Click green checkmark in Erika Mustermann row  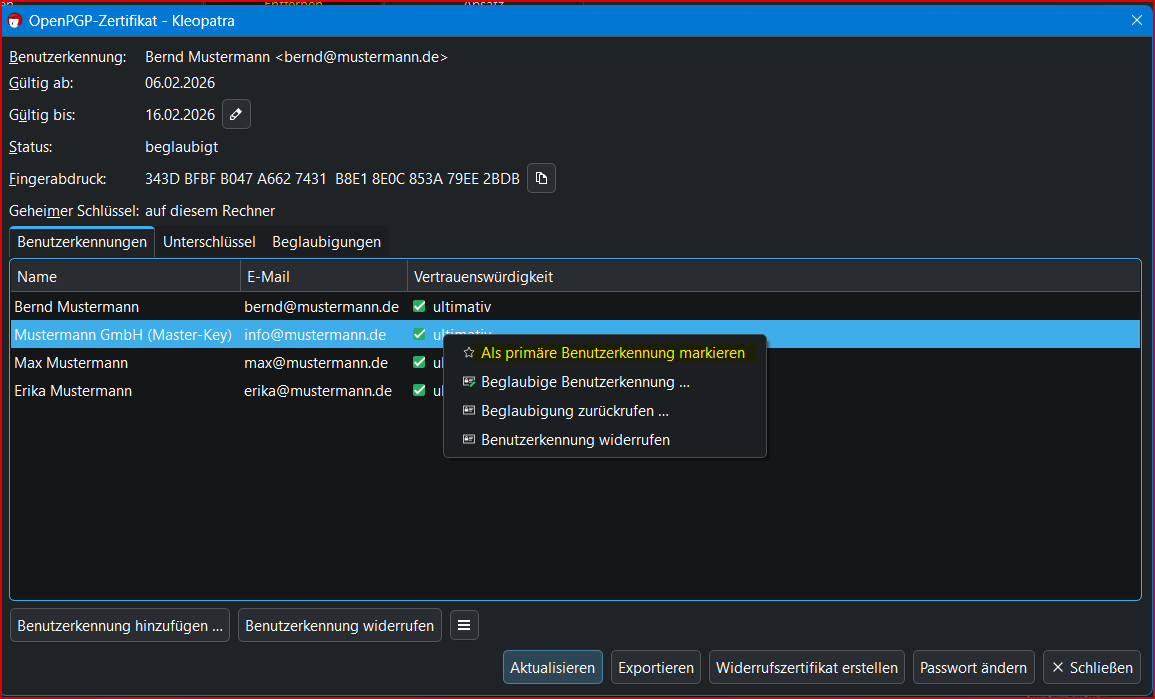coord(420,391)
